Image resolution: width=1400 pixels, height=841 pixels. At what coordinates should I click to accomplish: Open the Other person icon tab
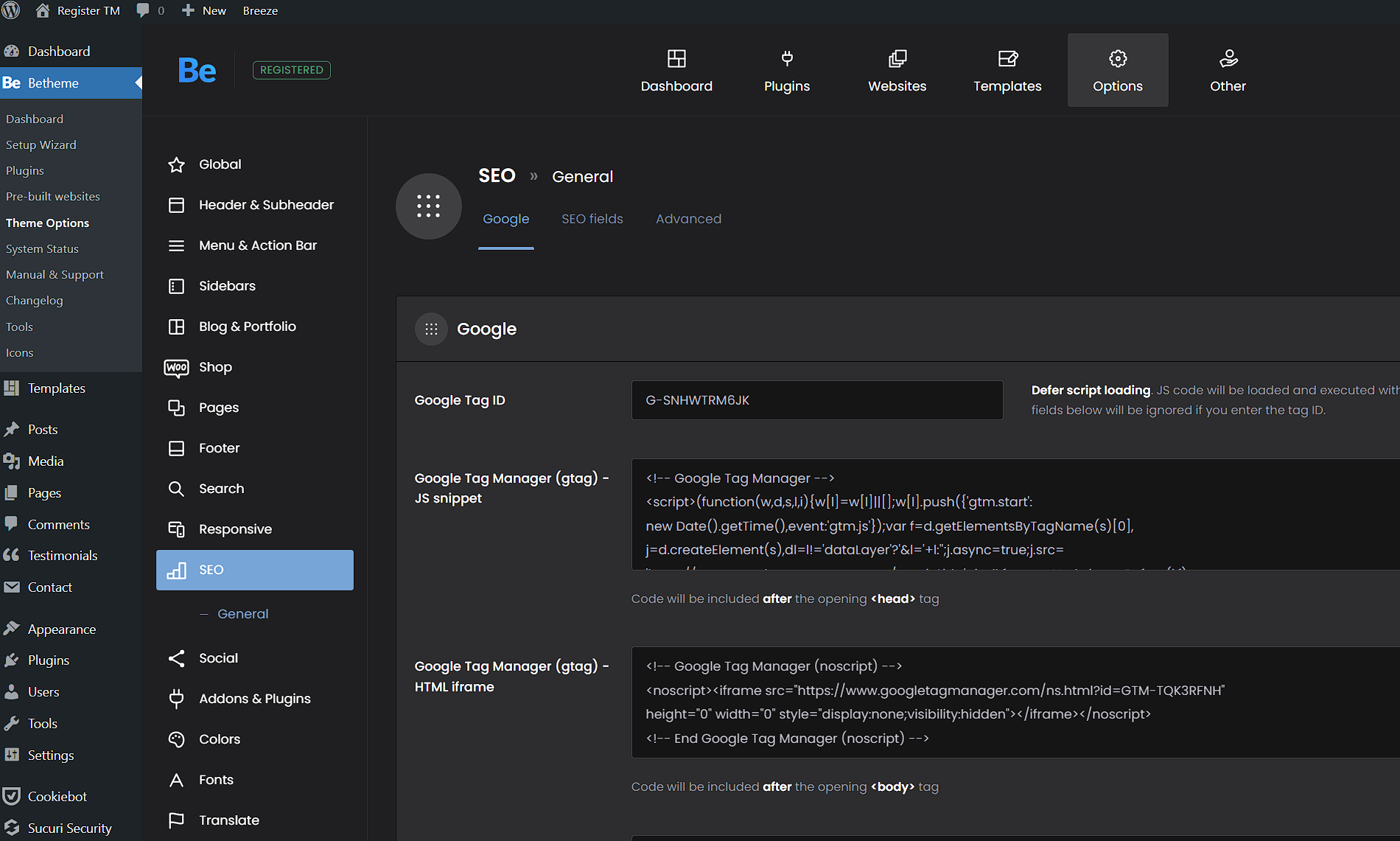coord(1228,58)
